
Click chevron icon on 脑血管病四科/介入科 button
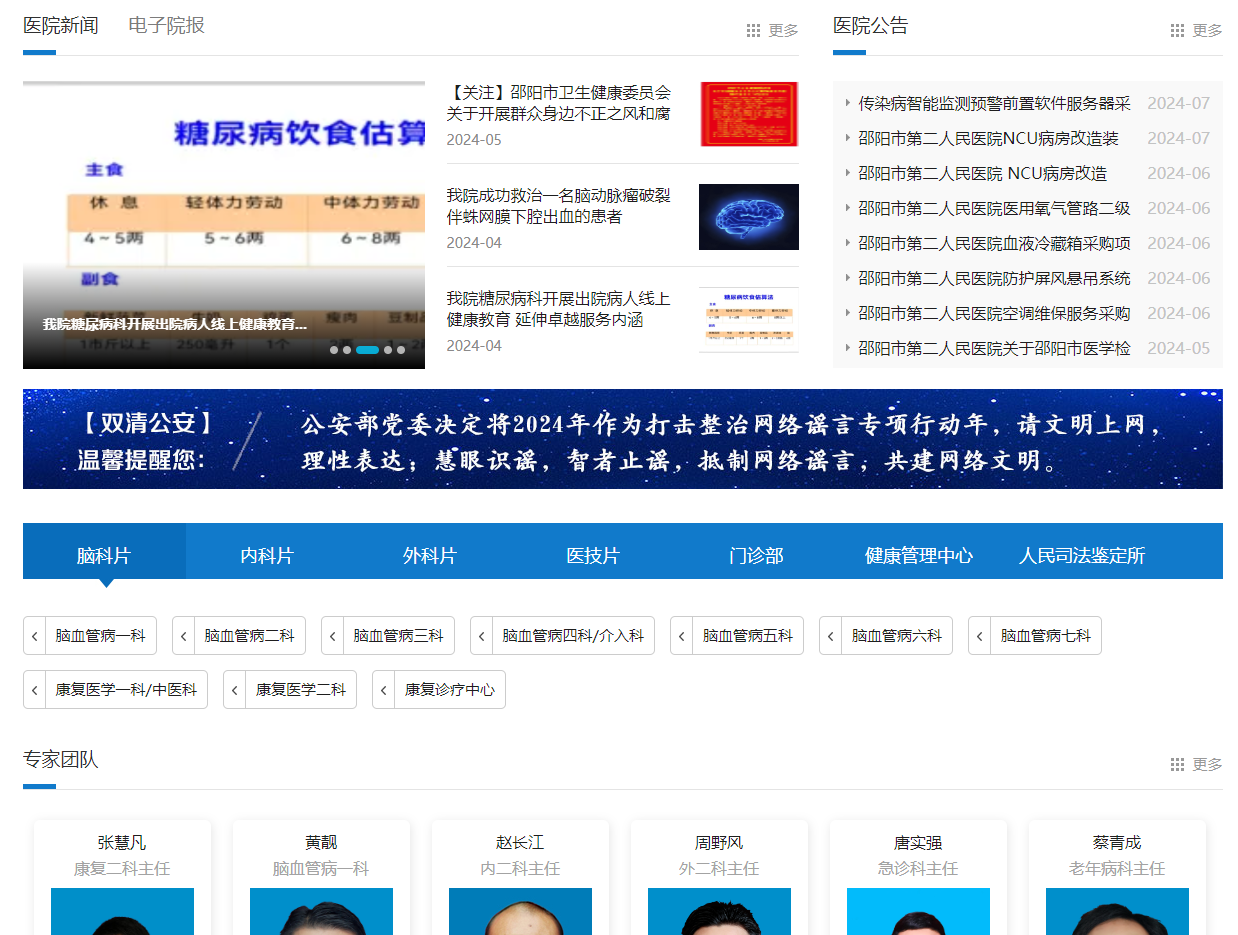pyautogui.click(x=482, y=636)
